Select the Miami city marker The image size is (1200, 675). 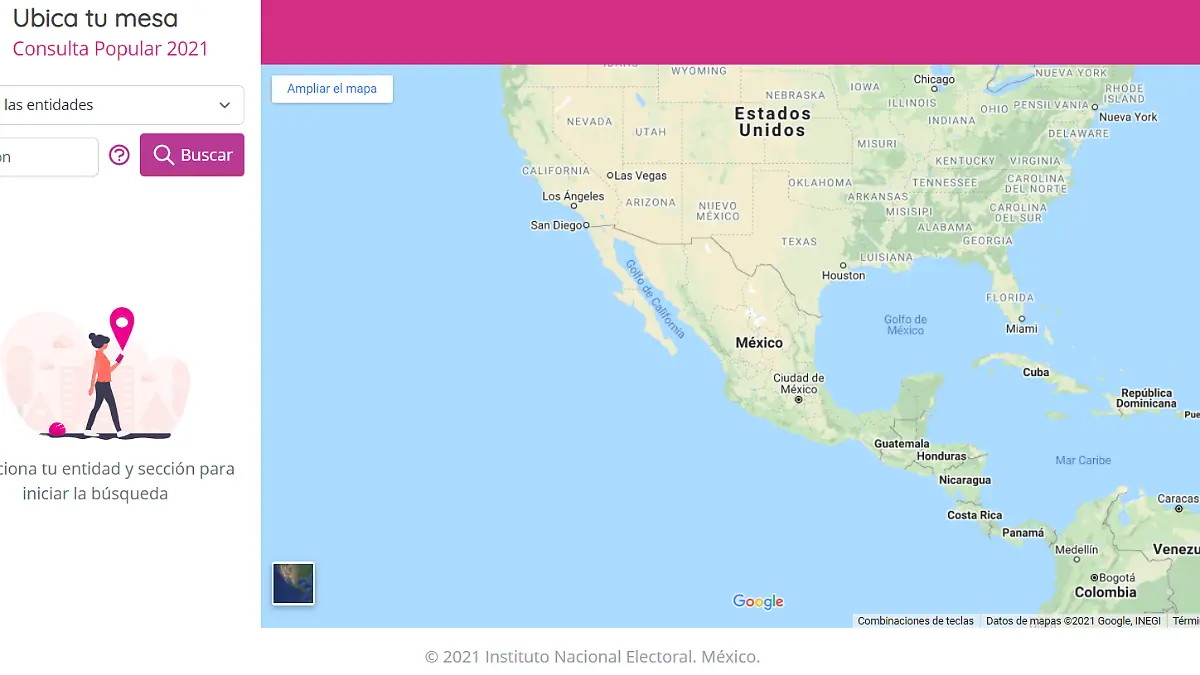tap(1022, 319)
